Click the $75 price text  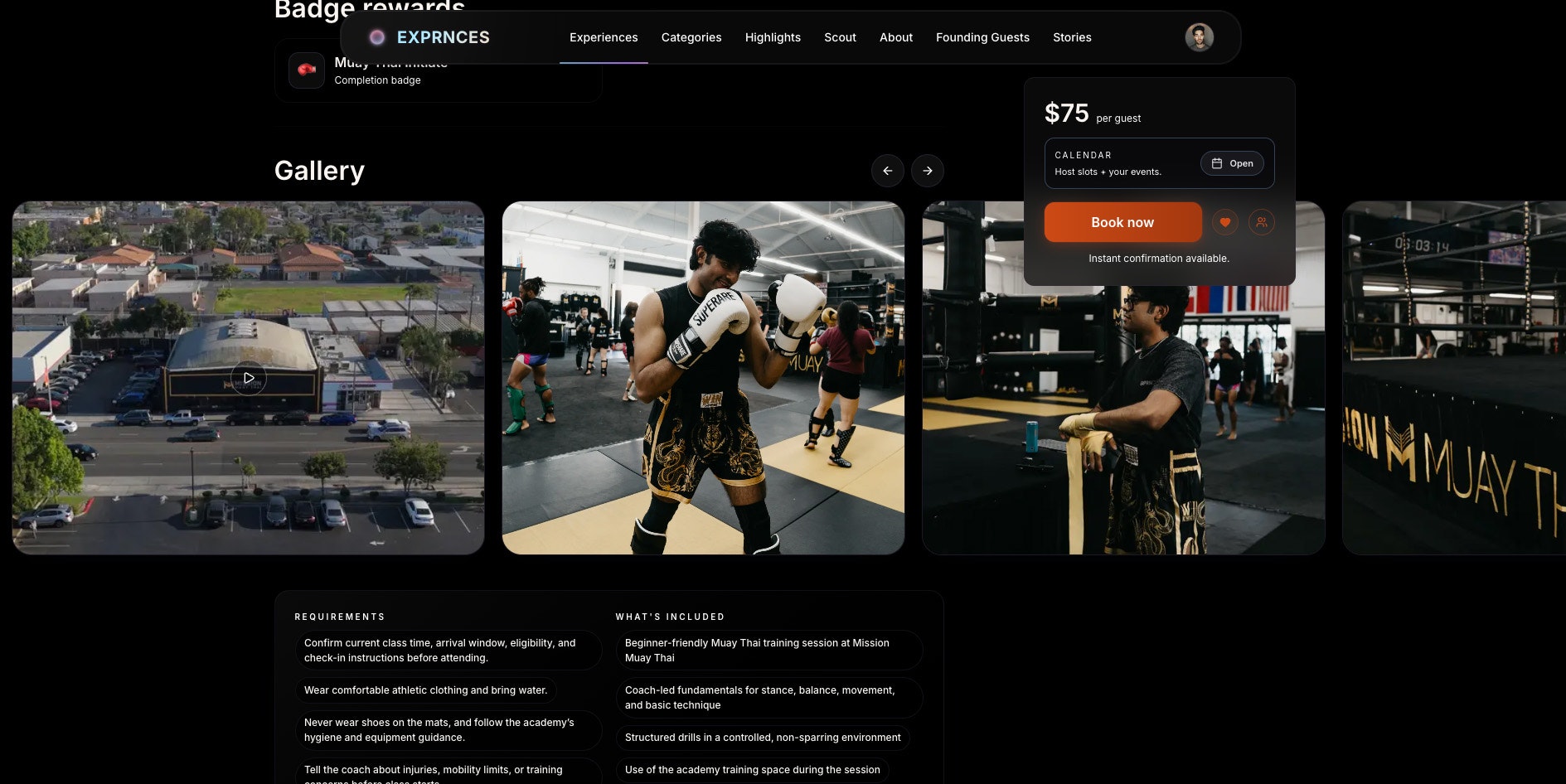click(1067, 113)
